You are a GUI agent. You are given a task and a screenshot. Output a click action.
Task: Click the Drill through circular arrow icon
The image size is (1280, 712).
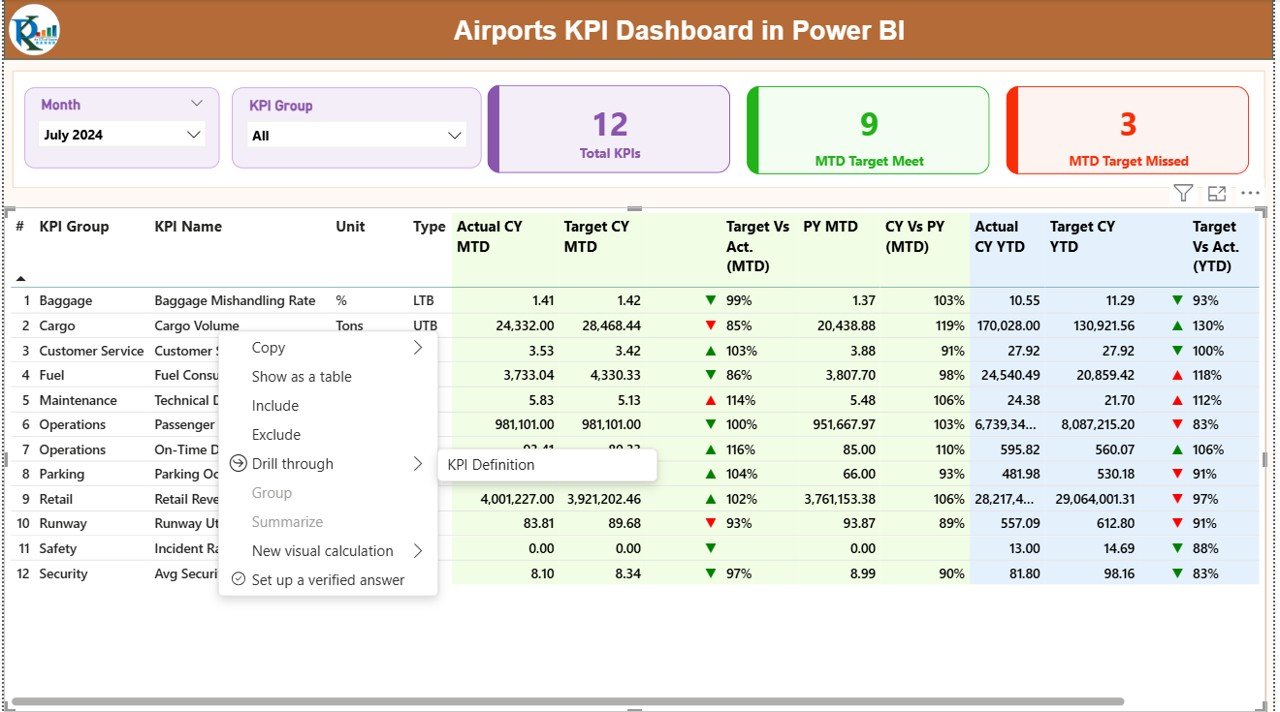(x=237, y=463)
